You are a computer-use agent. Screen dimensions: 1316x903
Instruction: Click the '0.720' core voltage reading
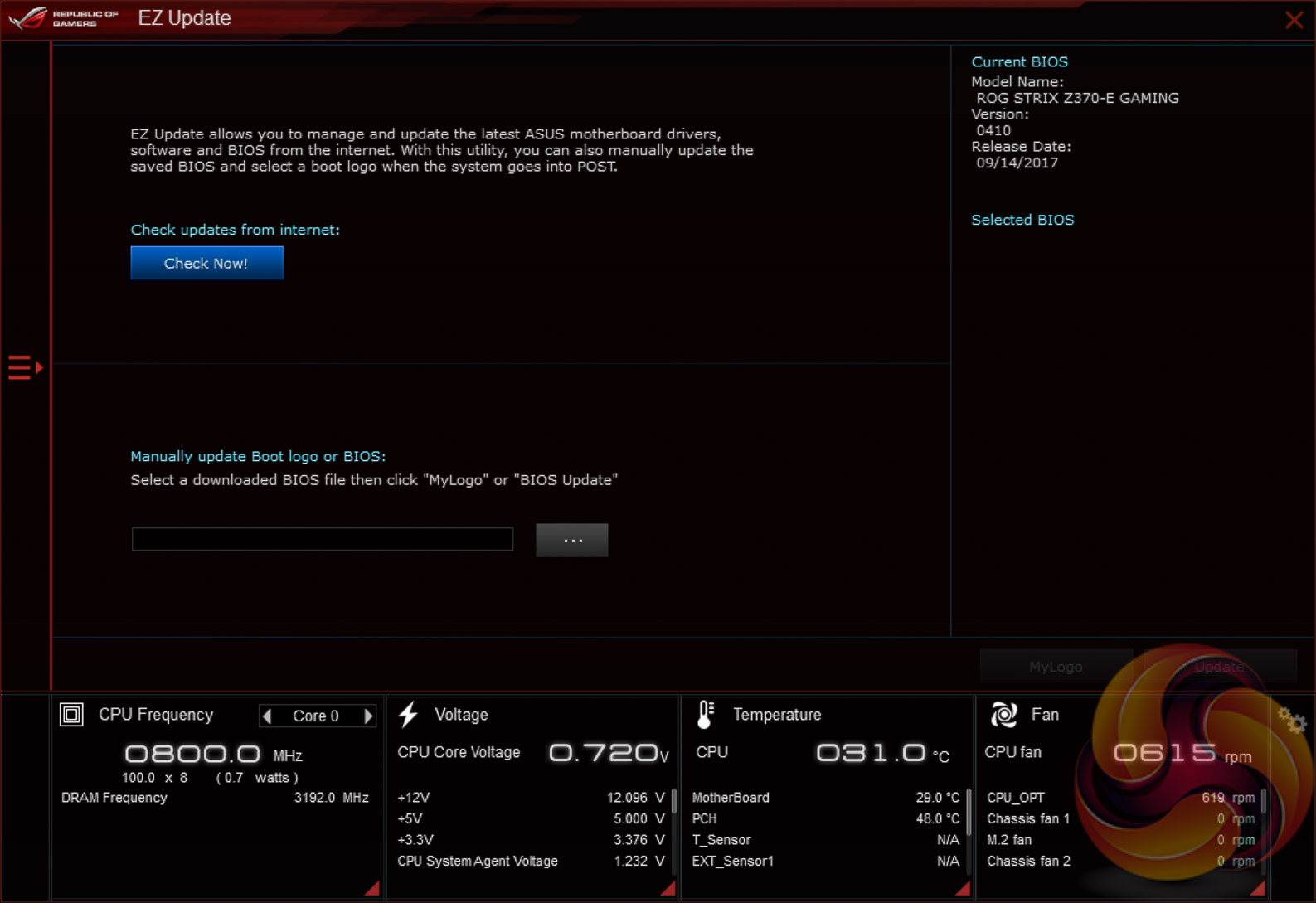pyautogui.click(x=604, y=753)
